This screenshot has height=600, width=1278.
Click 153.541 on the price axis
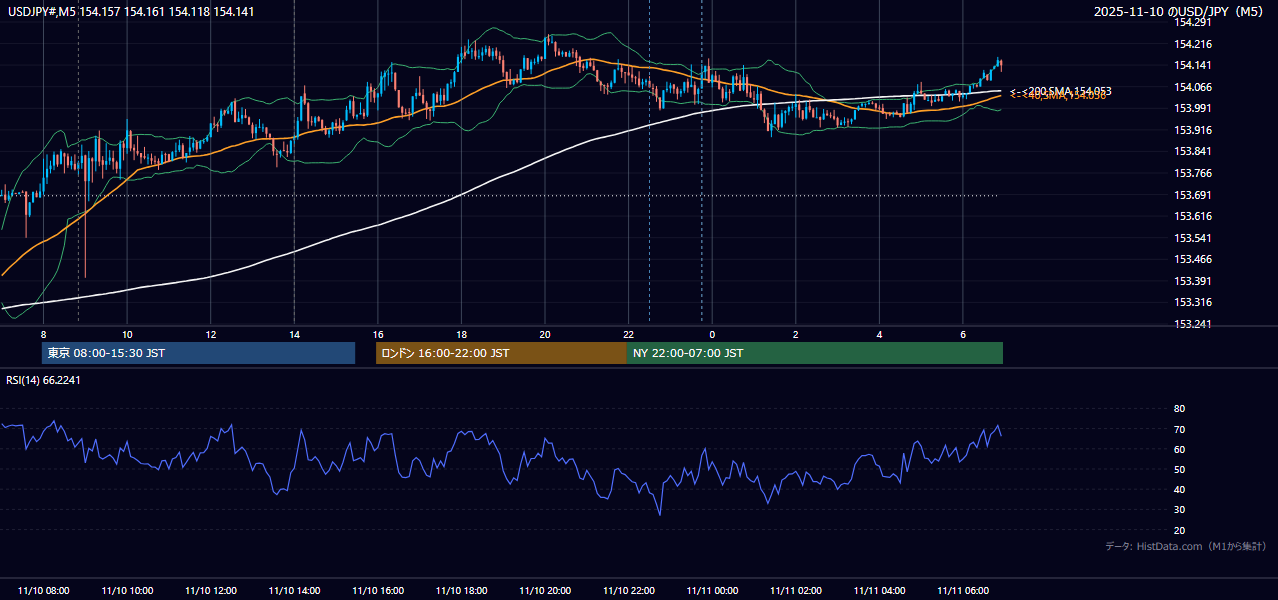click(x=1194, y=238)
